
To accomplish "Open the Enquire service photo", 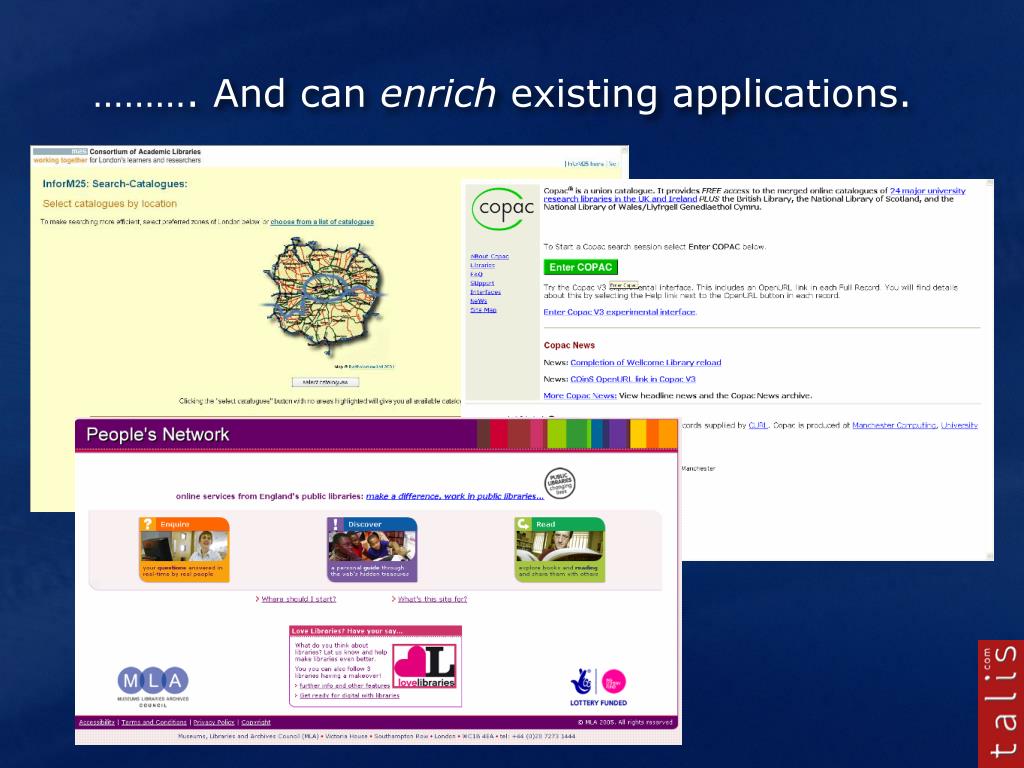I will [184, 547].
